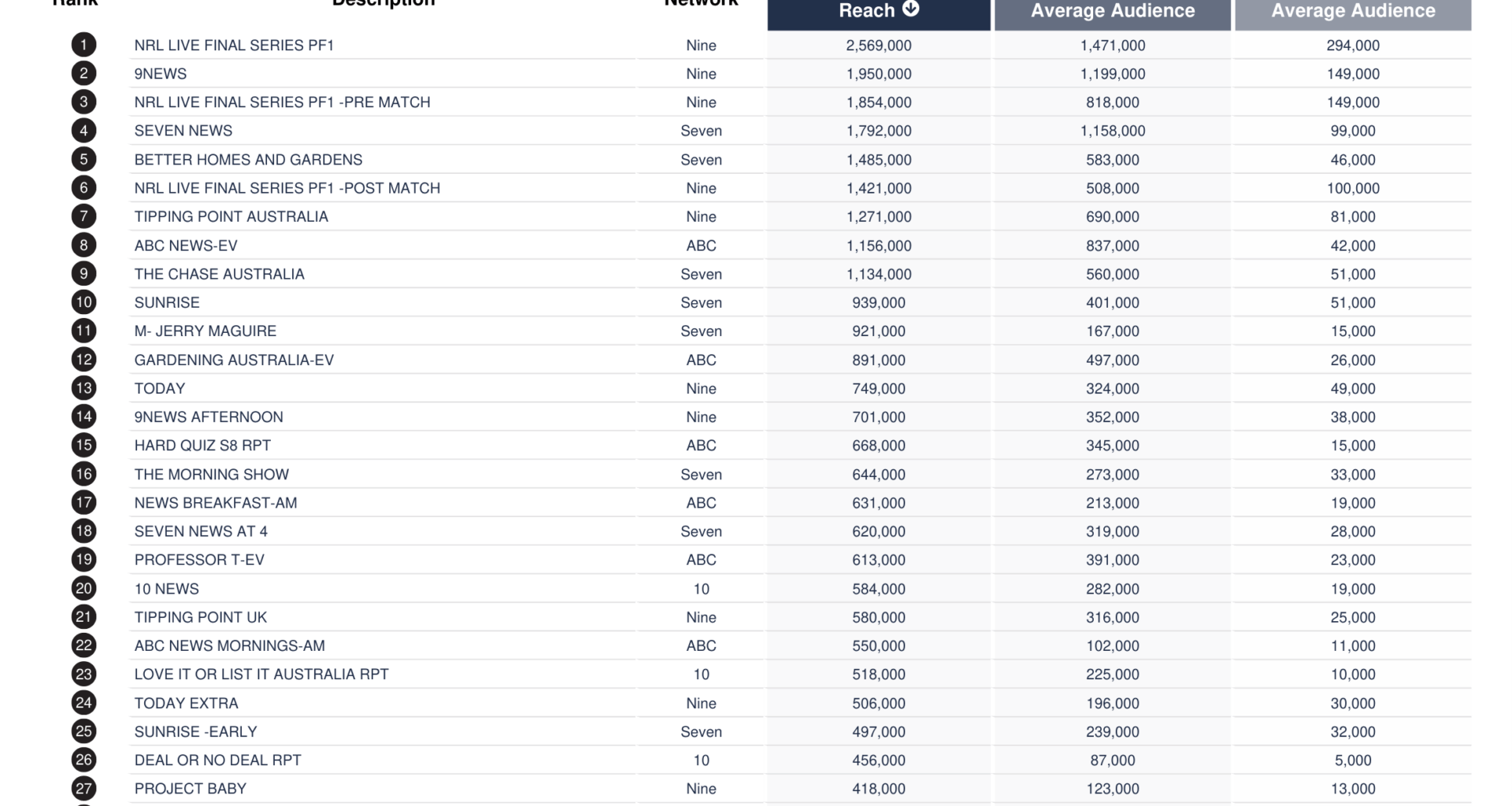Click the rank 5 circle badge

click(x=83, y=159)
